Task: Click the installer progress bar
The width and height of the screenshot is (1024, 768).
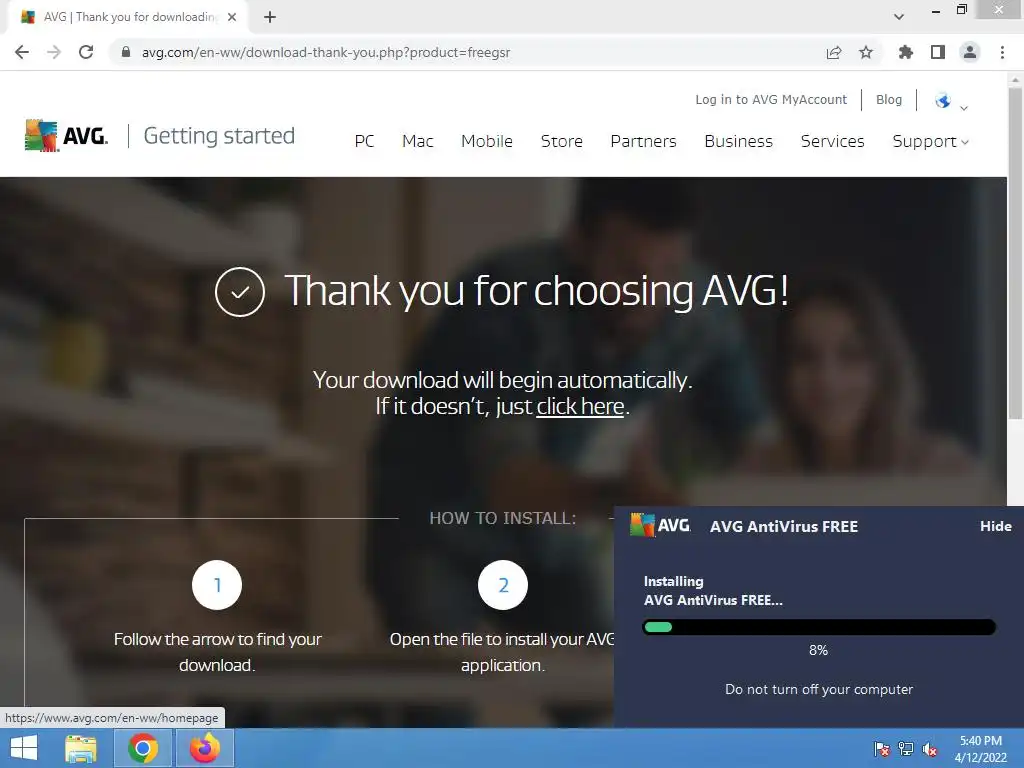Action: pyautogui.click(x=819, y=628)
